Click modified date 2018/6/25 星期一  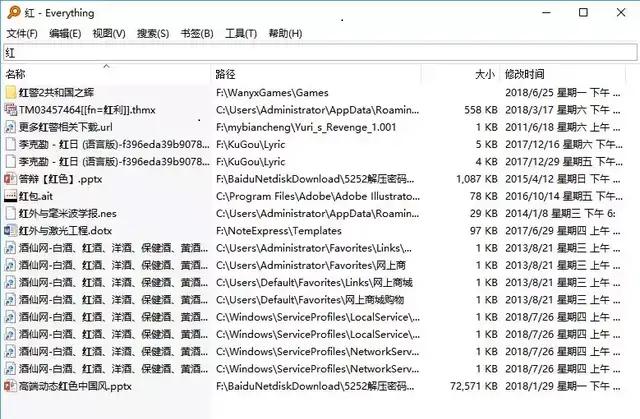tap(562, 92)
